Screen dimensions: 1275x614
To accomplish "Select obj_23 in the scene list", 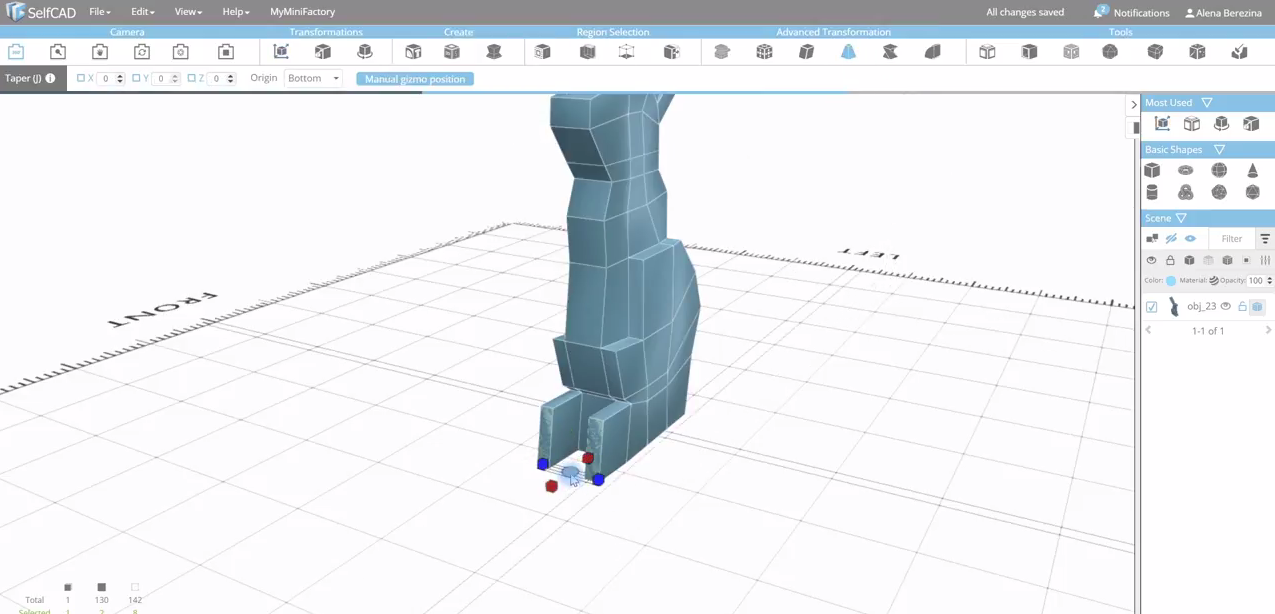I will (x=1201, y=307).
